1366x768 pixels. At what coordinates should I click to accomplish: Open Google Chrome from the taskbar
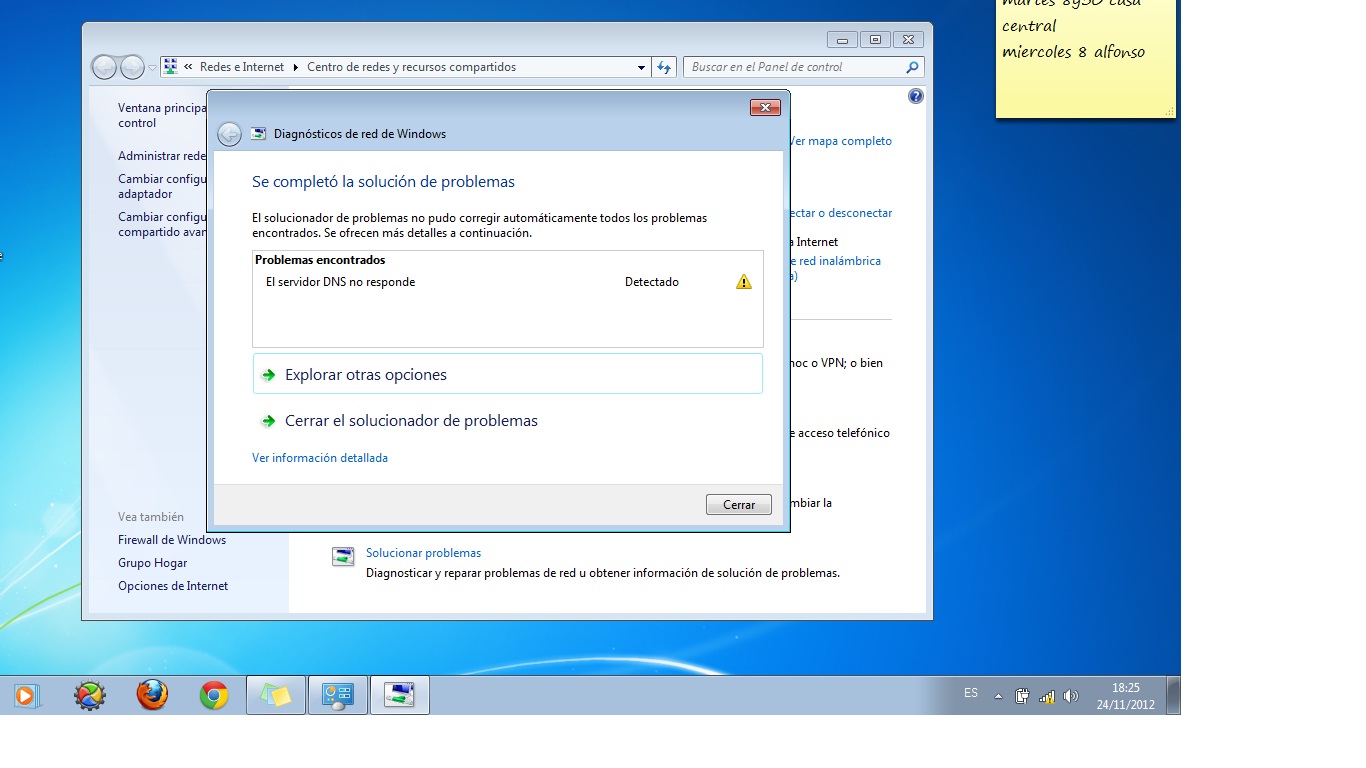[x=214, y=695]
